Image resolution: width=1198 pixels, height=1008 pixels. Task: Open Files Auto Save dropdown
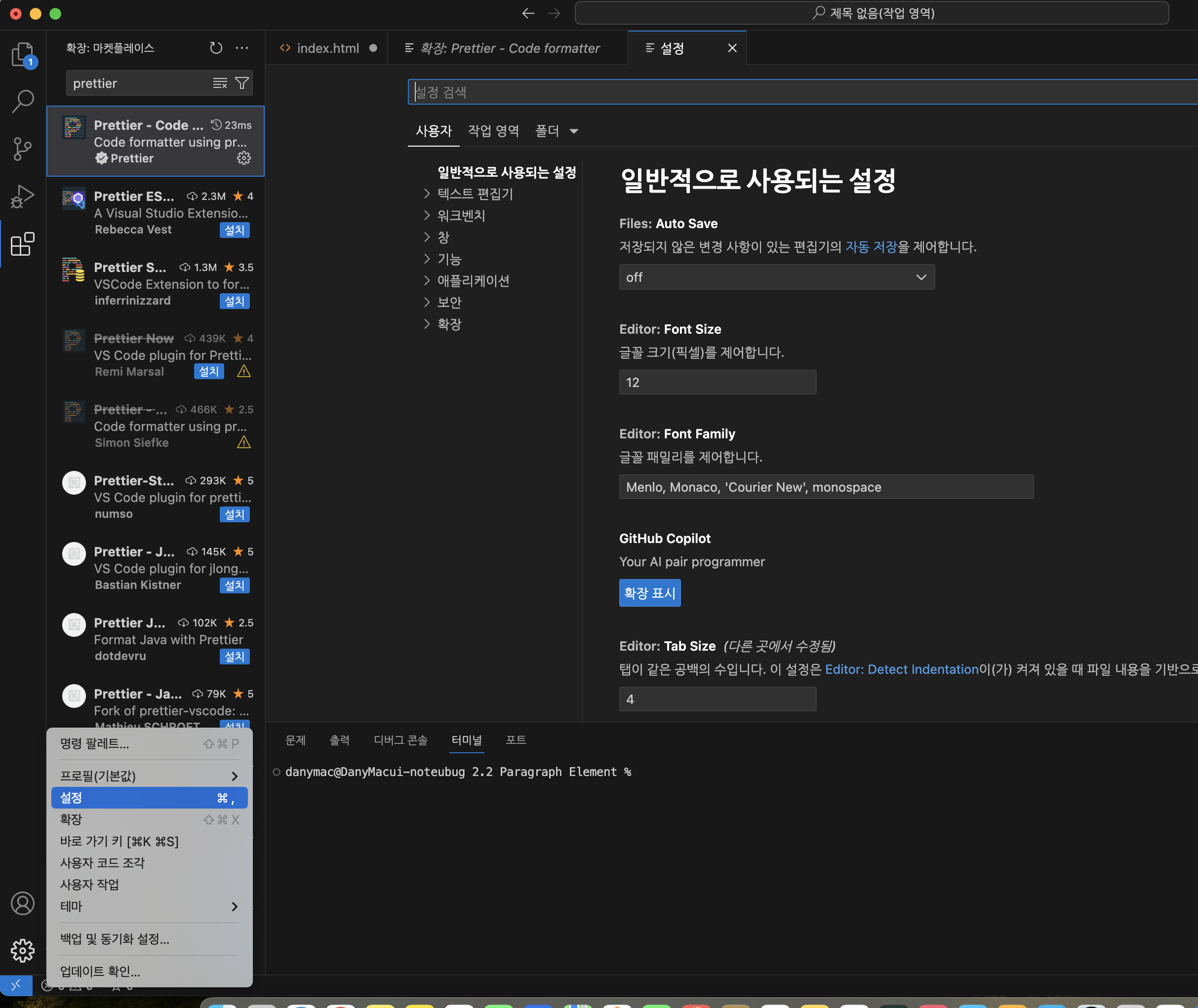776,277
